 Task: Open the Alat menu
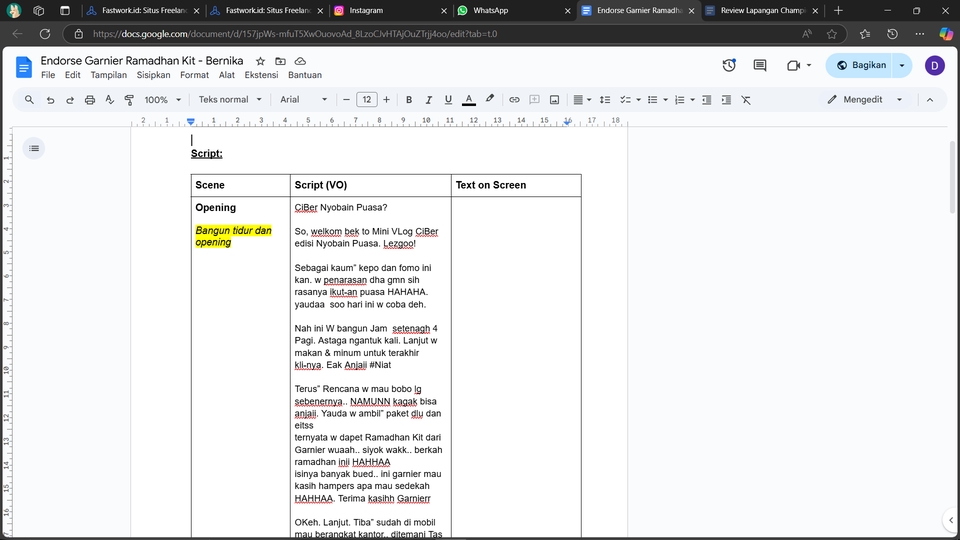tap(227, 75)
